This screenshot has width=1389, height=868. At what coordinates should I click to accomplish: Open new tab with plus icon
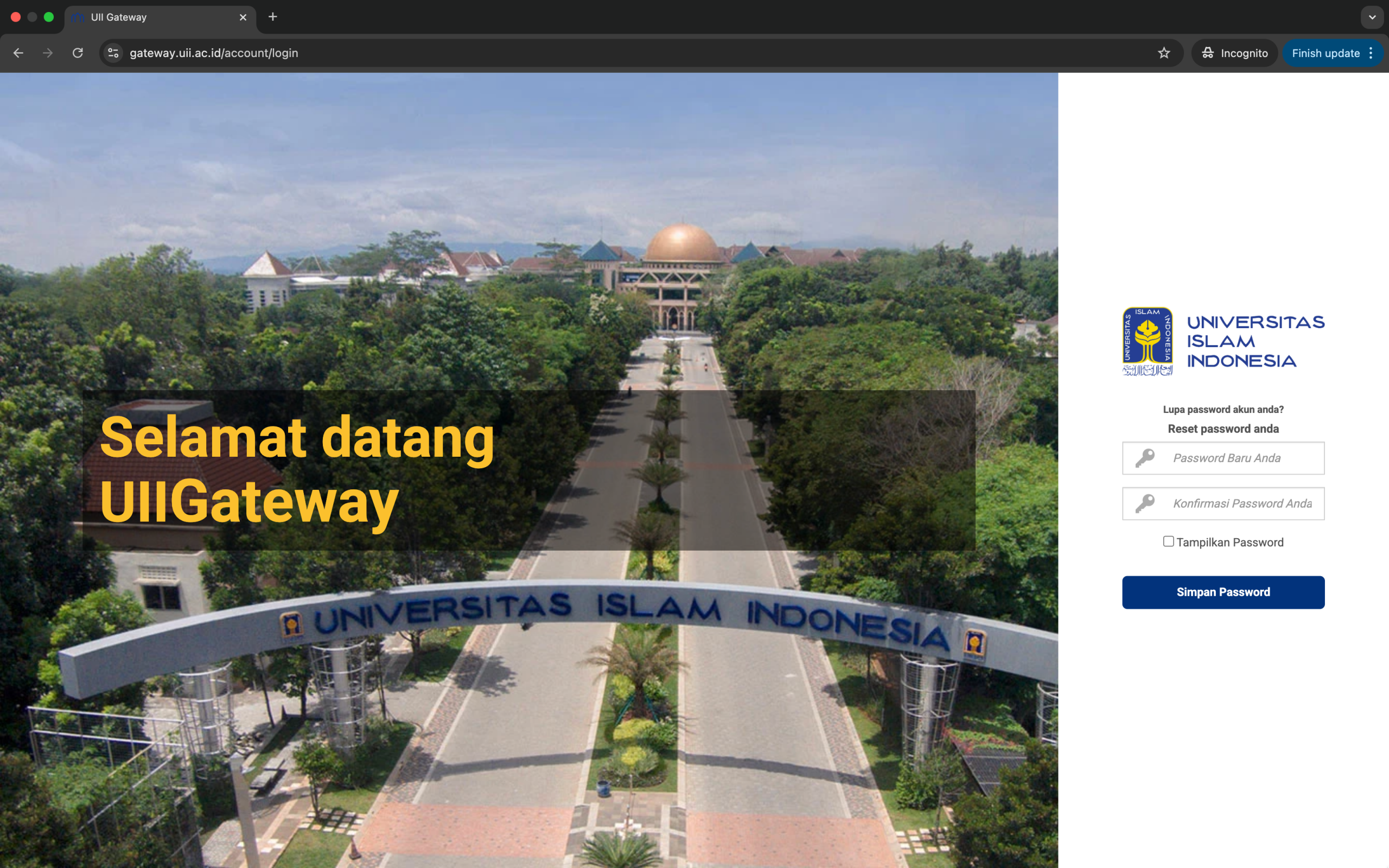point(272,17)
